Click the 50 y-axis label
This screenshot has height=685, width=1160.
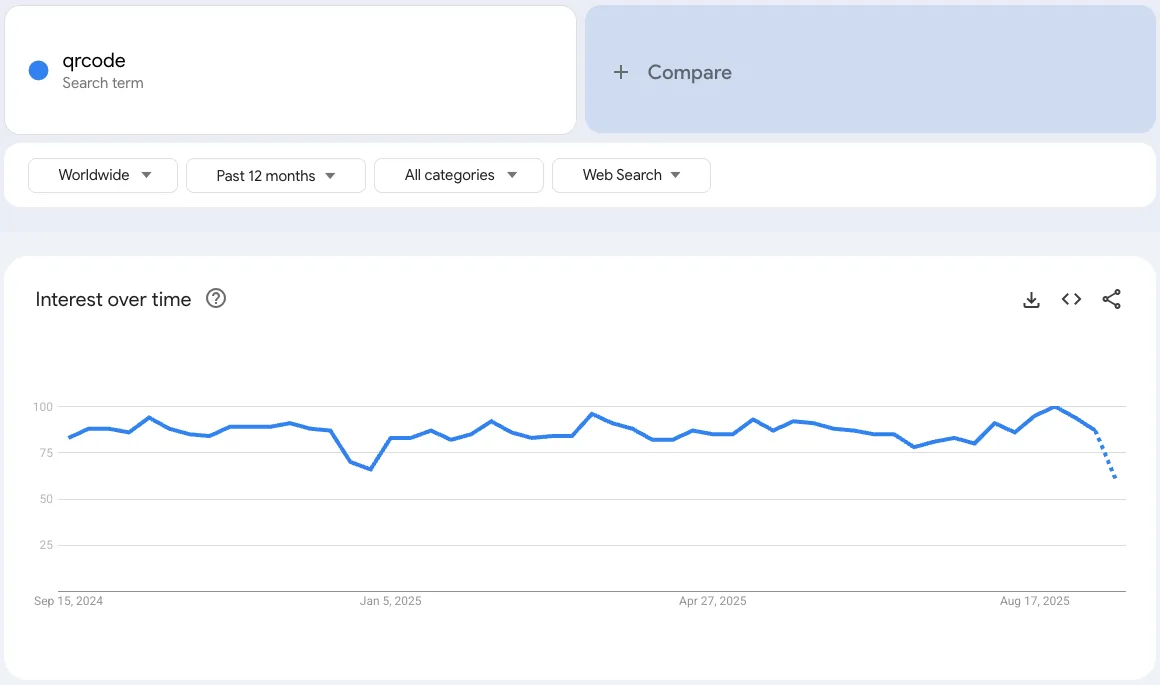click(46, 499)
